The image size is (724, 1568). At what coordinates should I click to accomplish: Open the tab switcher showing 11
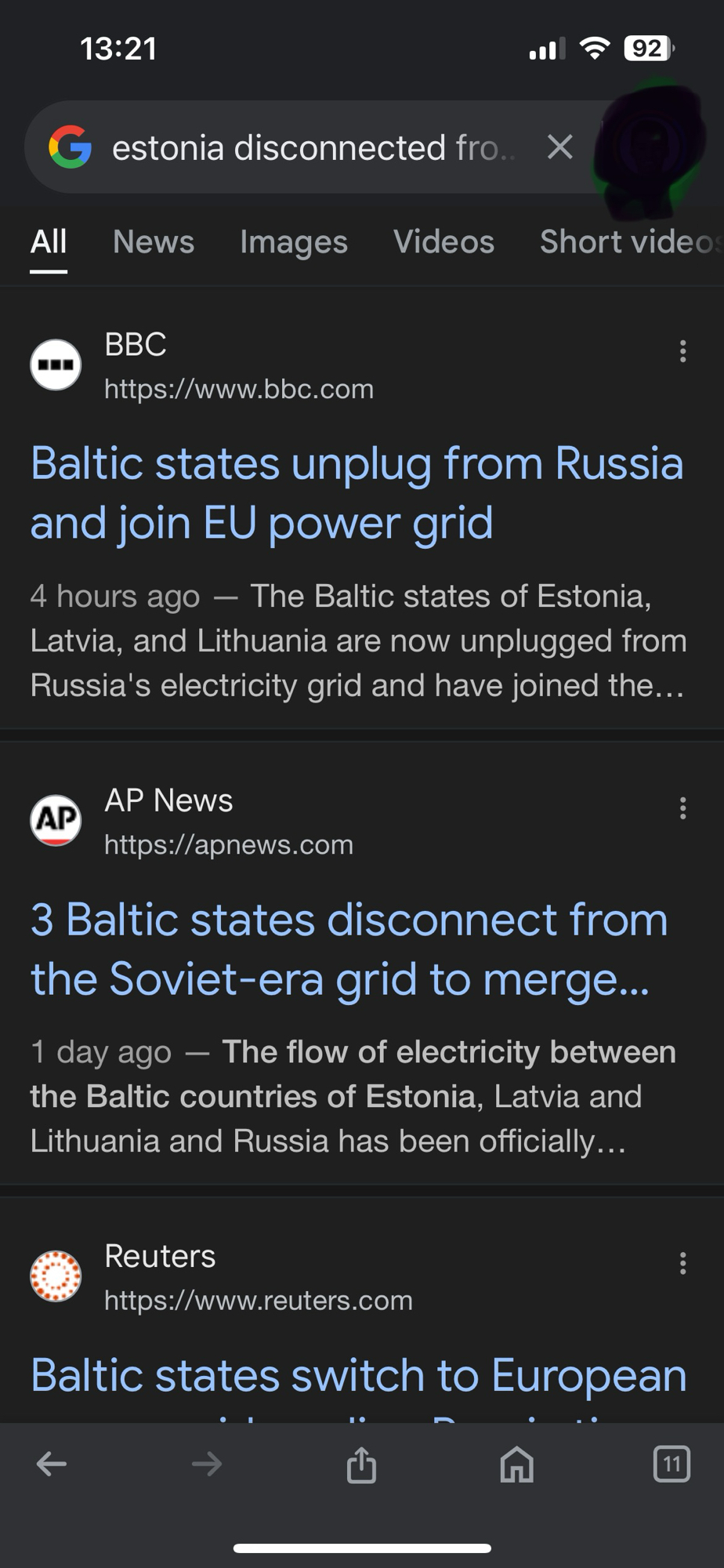(672, 1464)
